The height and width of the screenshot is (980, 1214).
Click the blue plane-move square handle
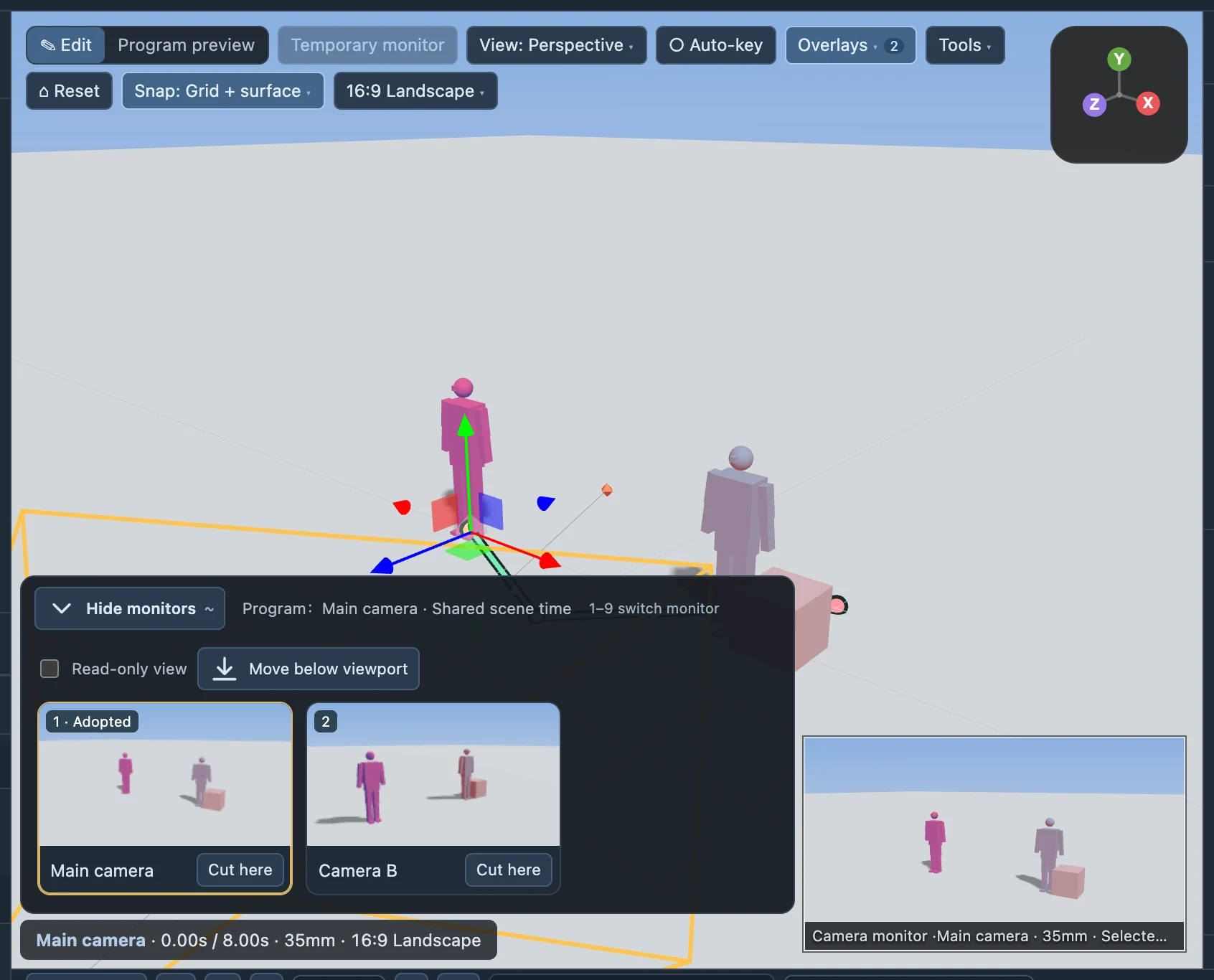point(491,511)
